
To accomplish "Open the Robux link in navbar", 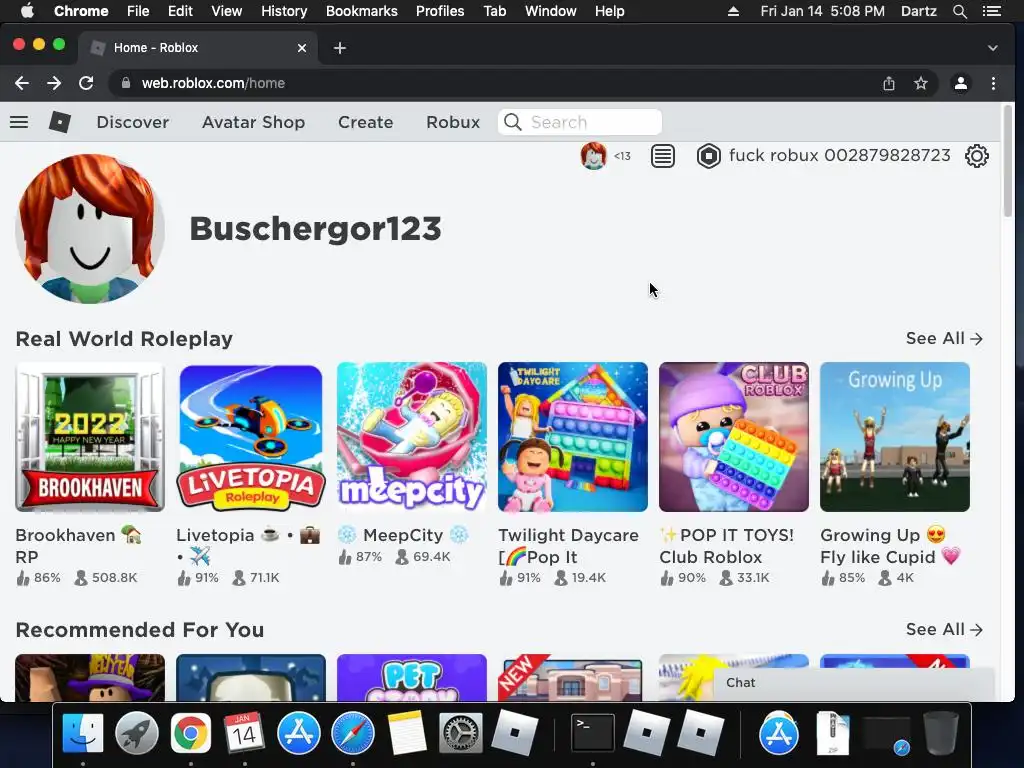I will (453, 122).
